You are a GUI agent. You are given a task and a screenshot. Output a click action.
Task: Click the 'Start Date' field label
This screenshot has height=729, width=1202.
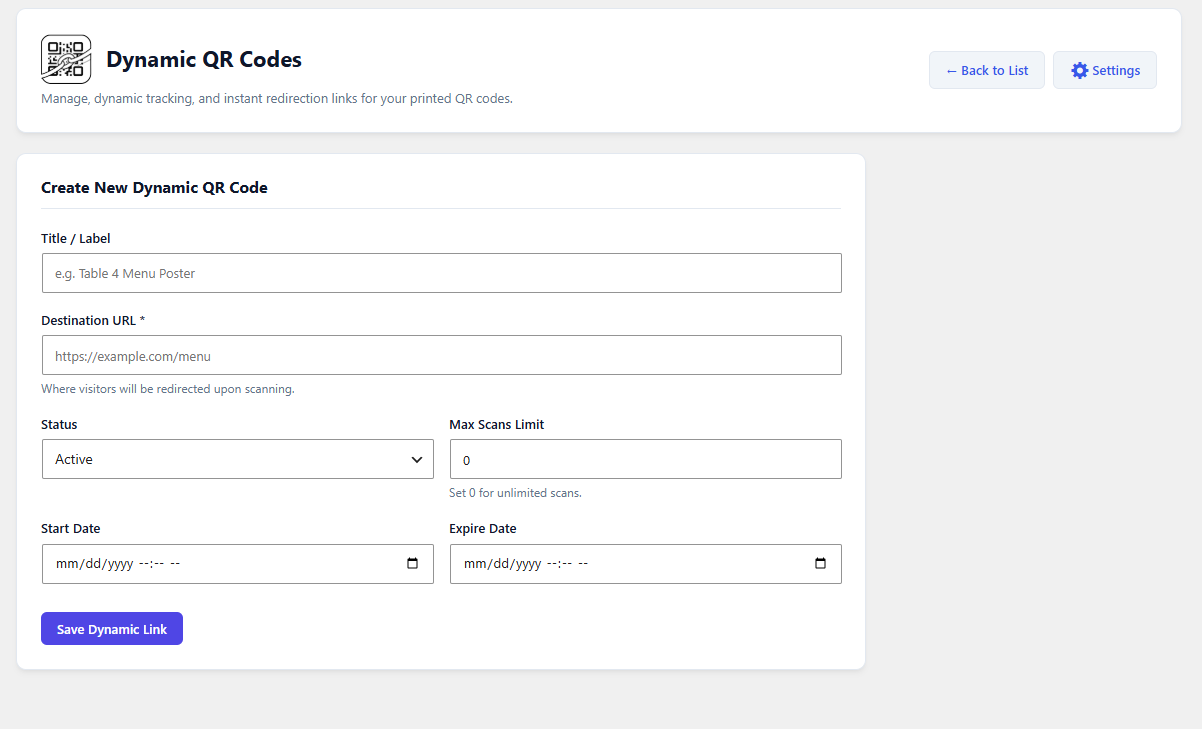pyautogui.click(x=71, y=528)
